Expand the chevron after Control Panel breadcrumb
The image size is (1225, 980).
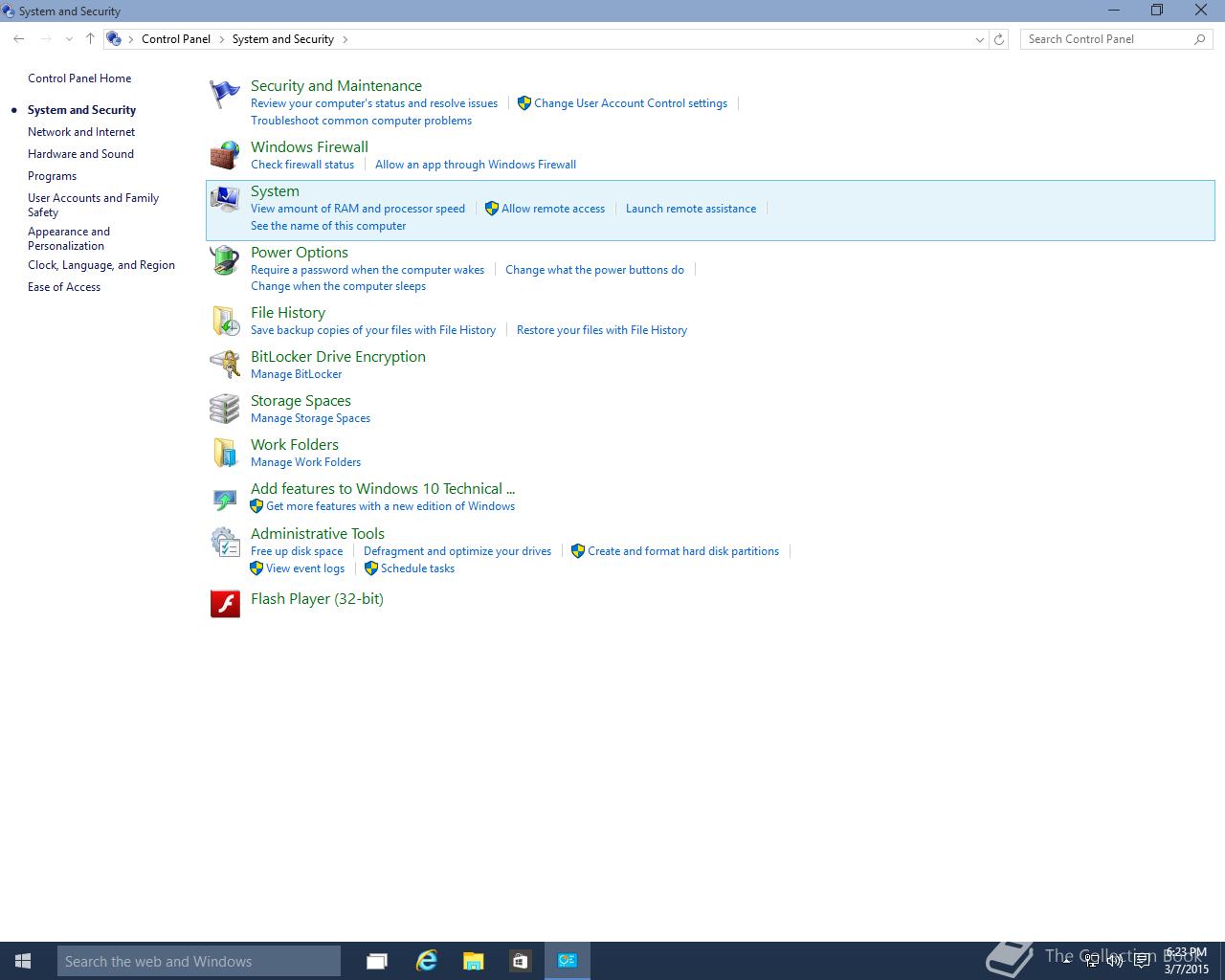coord(221,39)
